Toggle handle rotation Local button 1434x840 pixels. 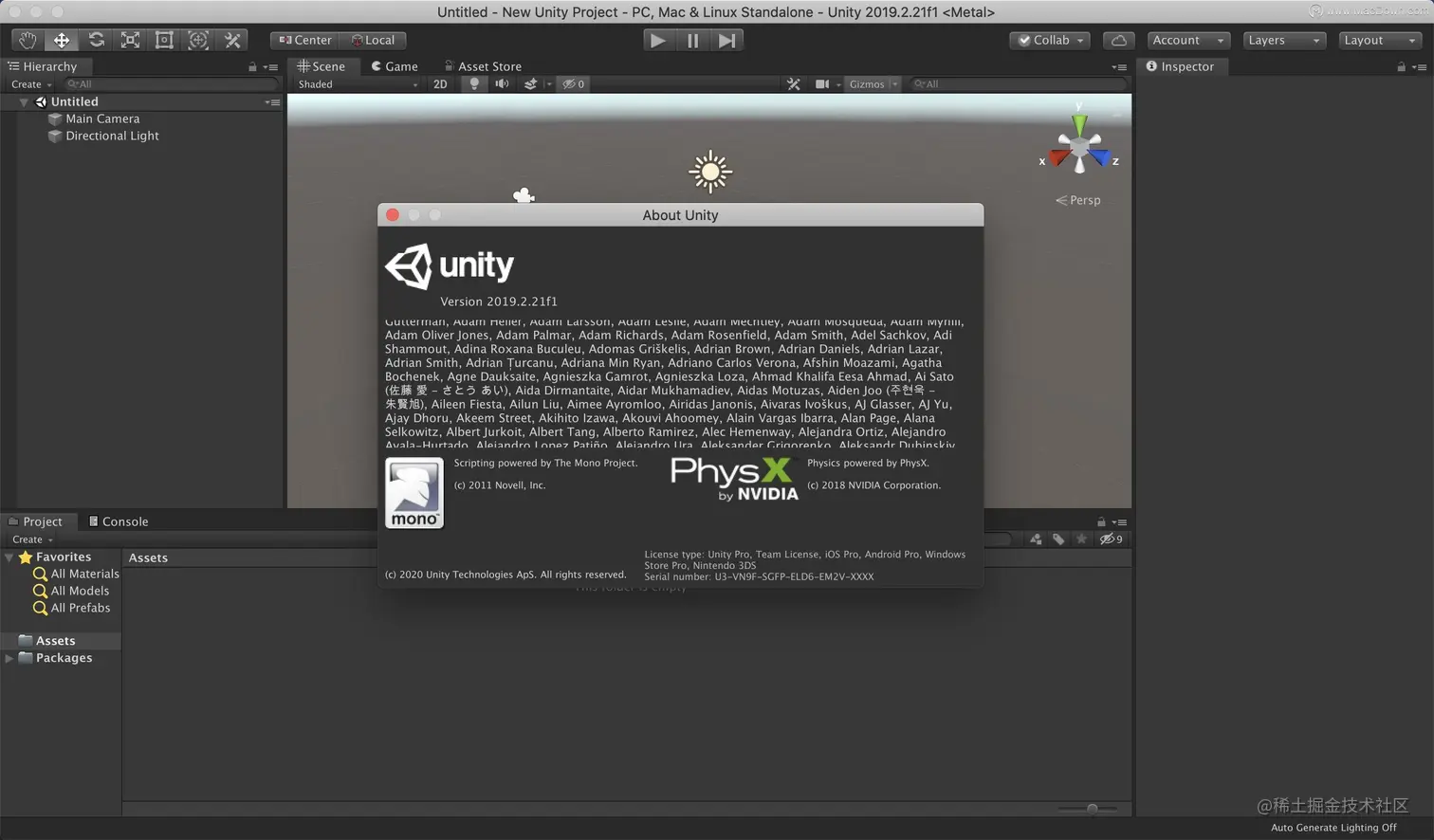(374, 40)
